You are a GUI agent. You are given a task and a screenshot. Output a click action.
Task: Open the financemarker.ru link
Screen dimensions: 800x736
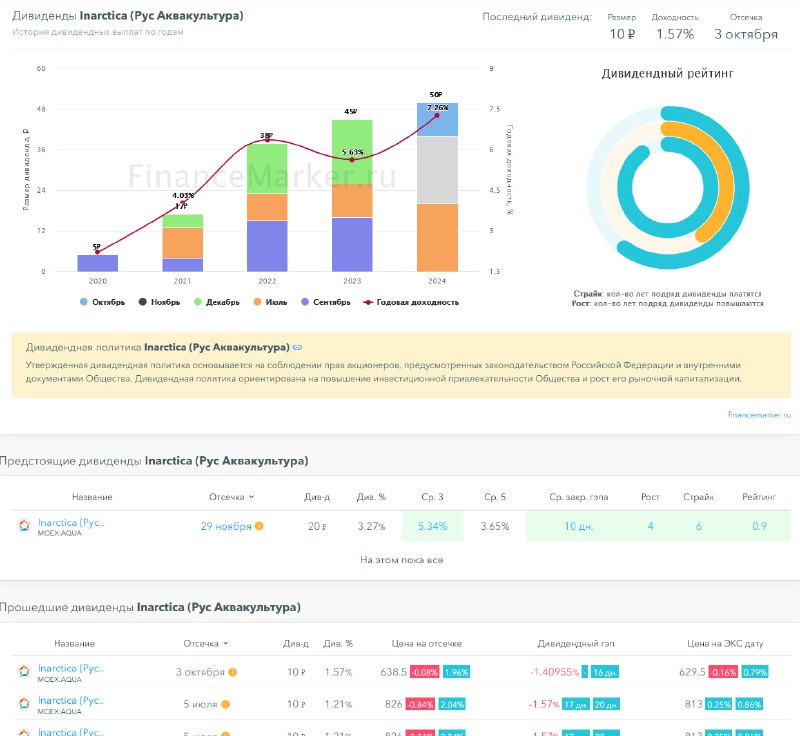click(759, 415)
